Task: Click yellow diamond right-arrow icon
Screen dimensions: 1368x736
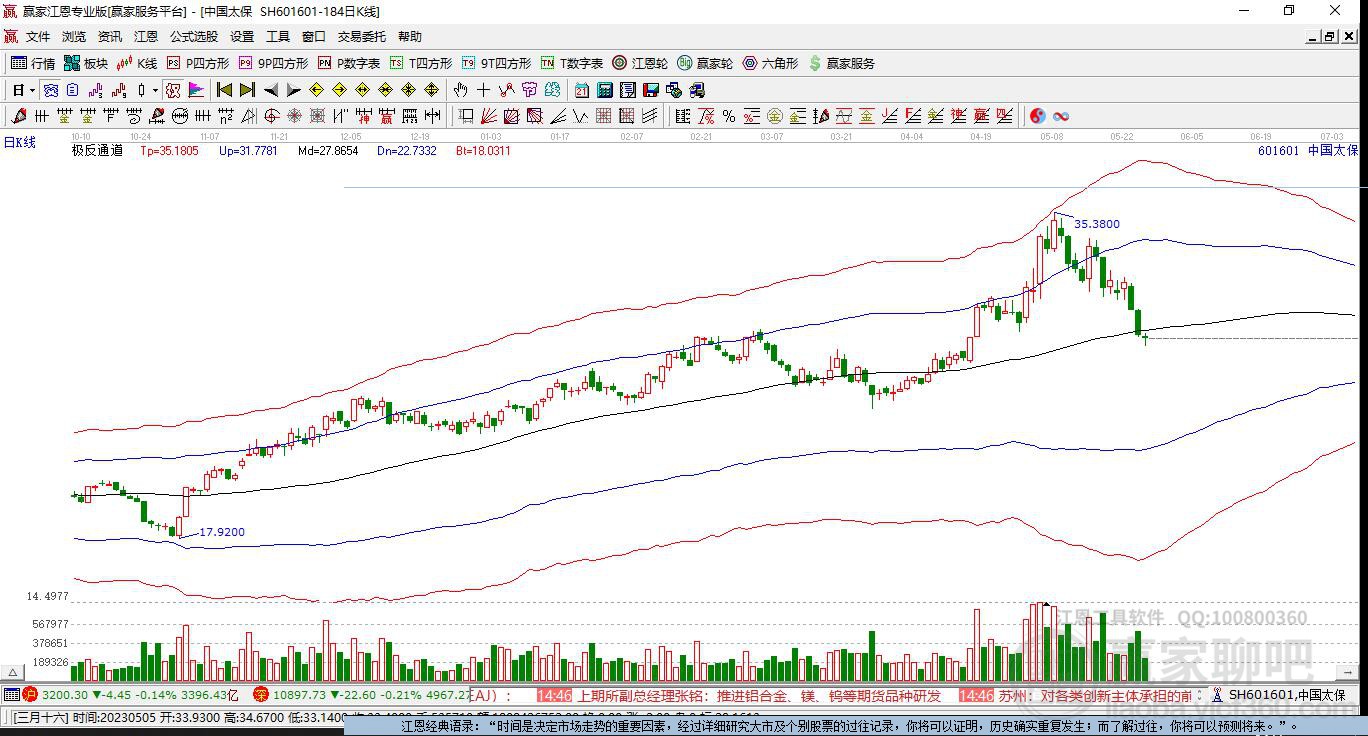Action: pyautogui.click(x=339, y=90)
